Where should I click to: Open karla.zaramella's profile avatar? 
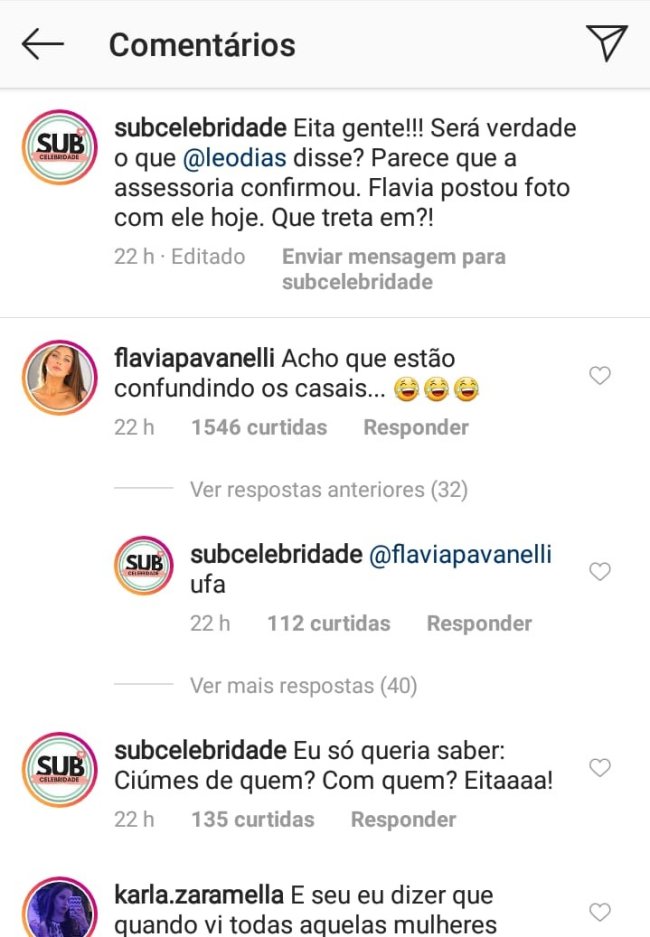(60, 907)
